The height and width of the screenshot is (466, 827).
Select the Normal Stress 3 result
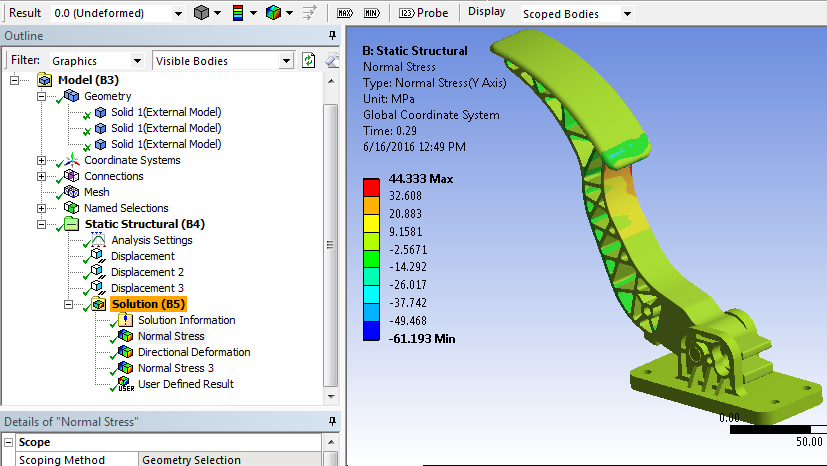176,368
